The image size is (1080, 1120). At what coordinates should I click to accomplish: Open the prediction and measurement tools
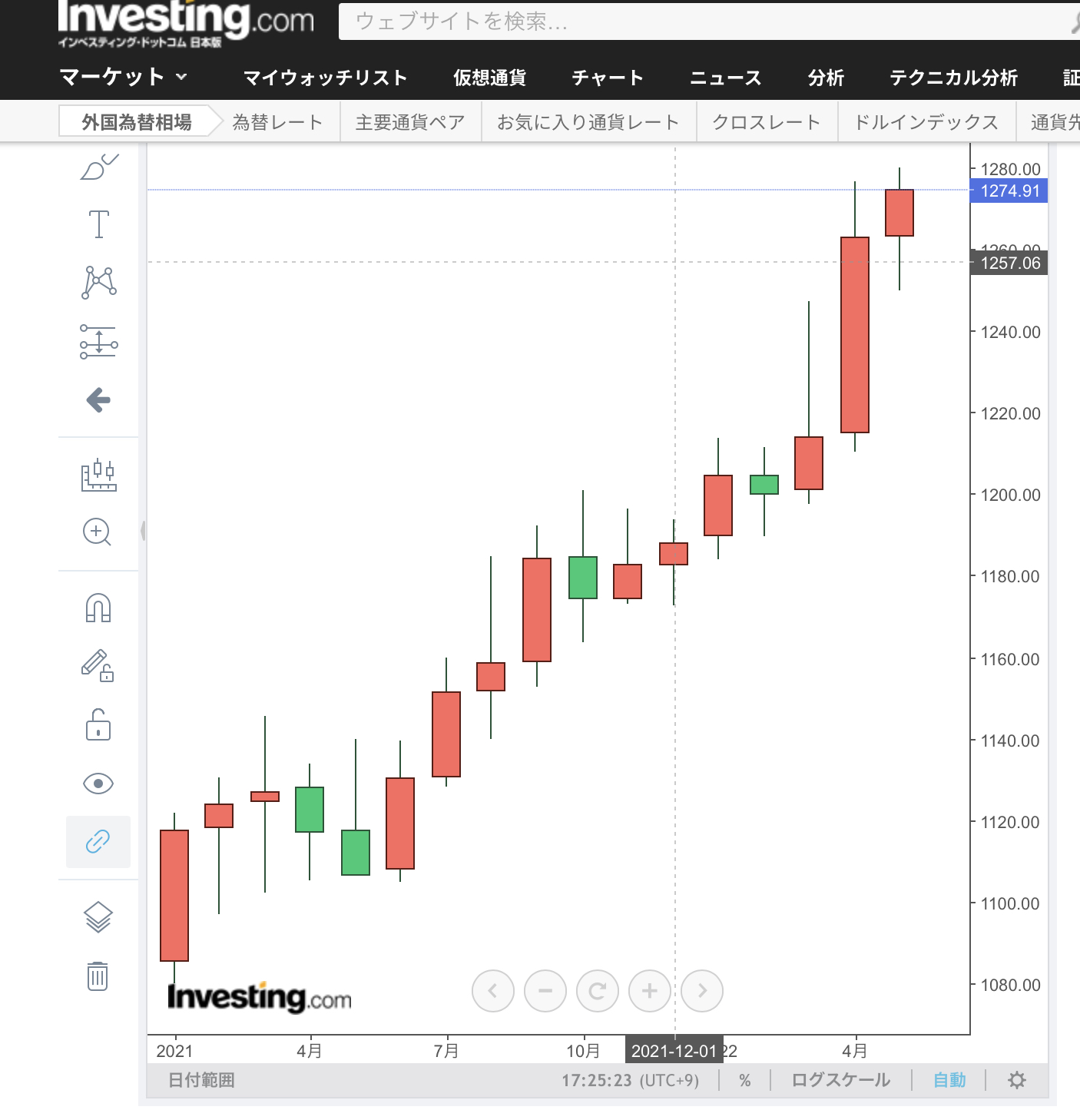pyautogui.click(x=99, y=342)
